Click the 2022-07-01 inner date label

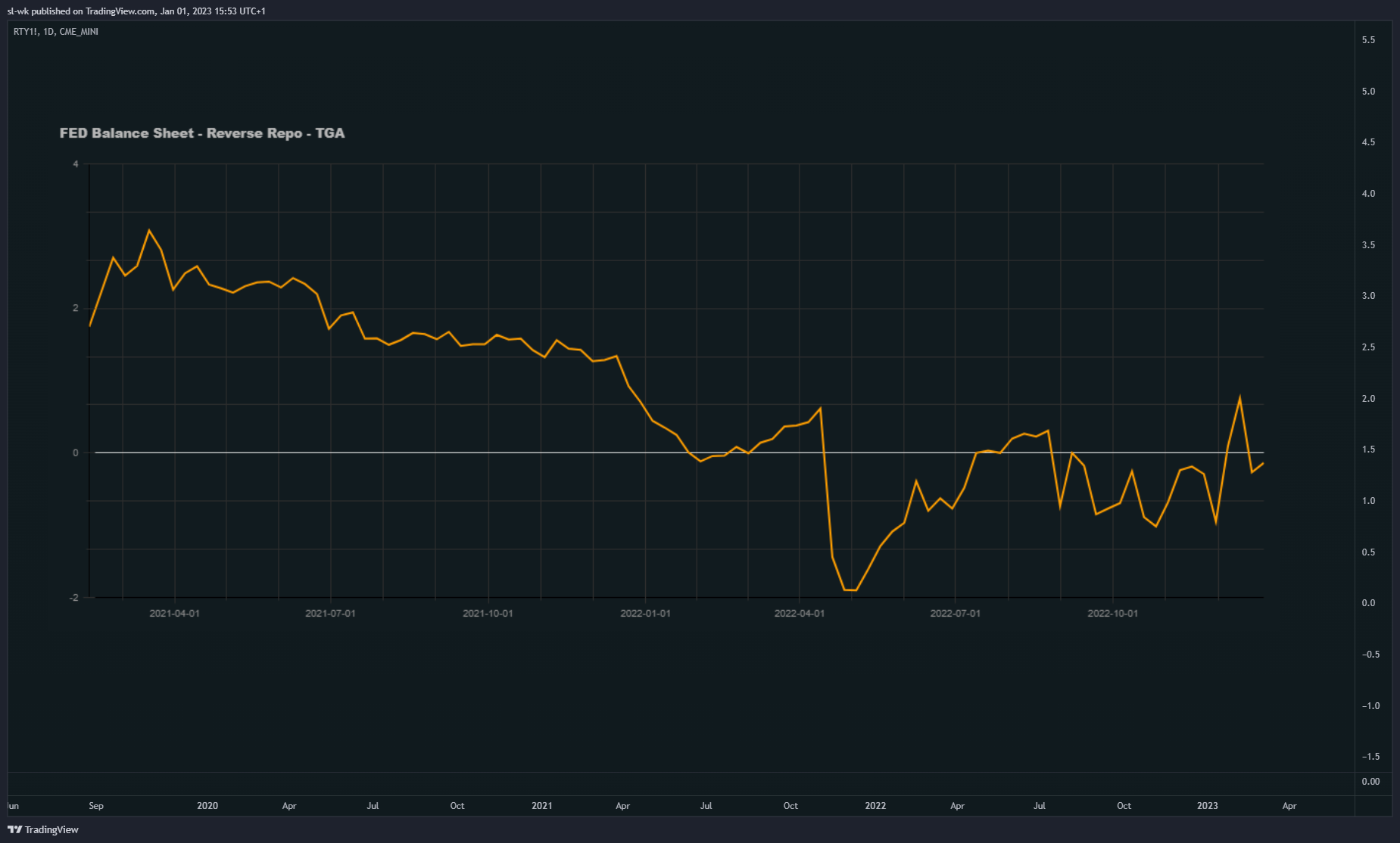pyautogui.click(x=955, y=613)
